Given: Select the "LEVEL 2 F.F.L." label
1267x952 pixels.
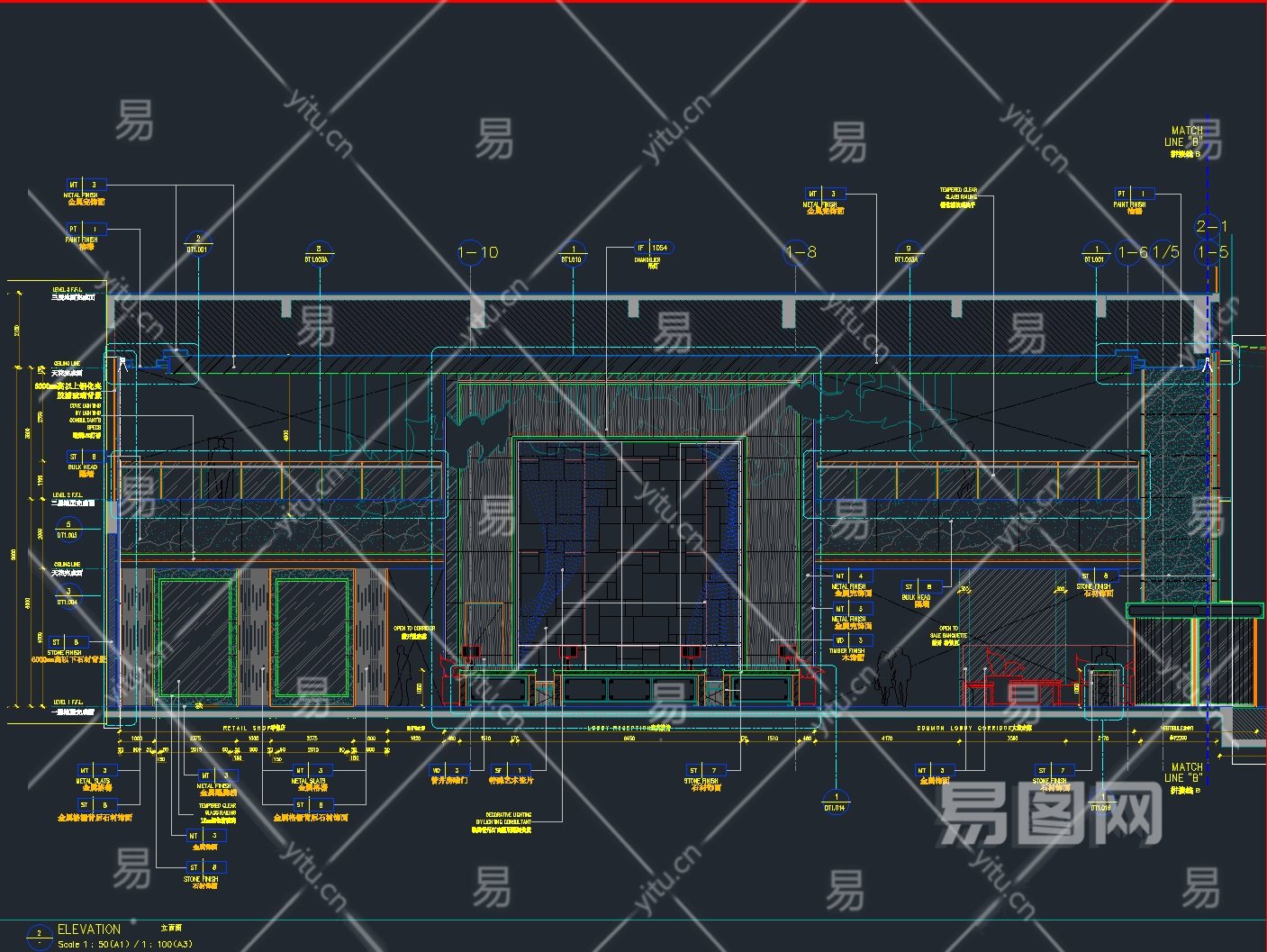Looking at the screenshot, I should [67, 495].
